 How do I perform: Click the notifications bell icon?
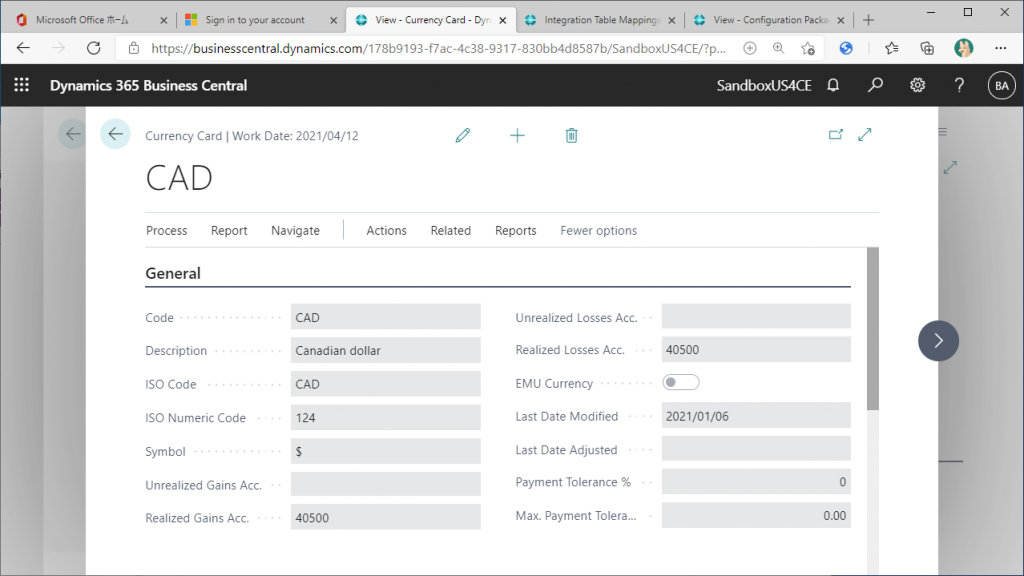pyautogui.click(x=833, y=85)
